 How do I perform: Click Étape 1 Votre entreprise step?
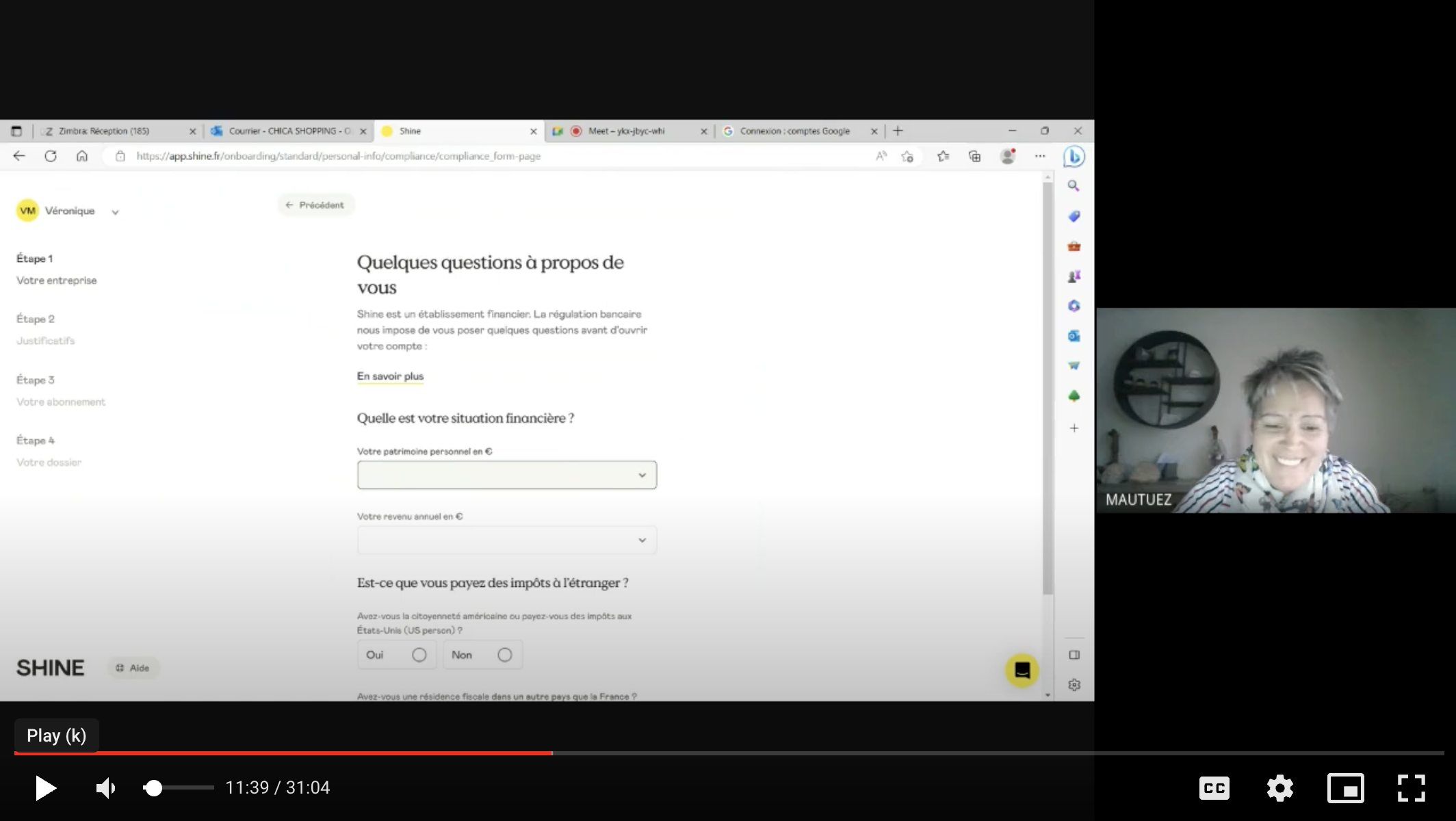pos(57,270)
